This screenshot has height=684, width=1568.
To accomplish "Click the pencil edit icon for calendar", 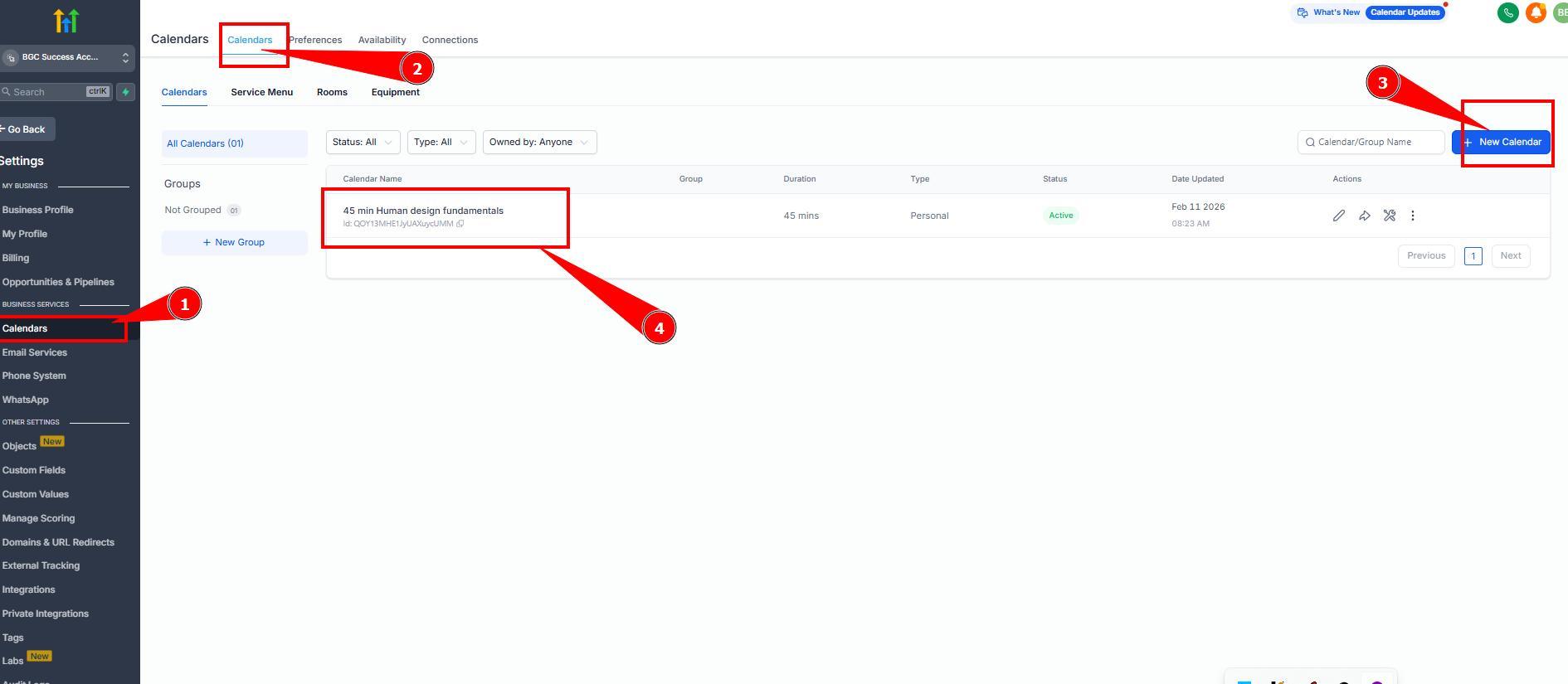I will click(1338, 216).
